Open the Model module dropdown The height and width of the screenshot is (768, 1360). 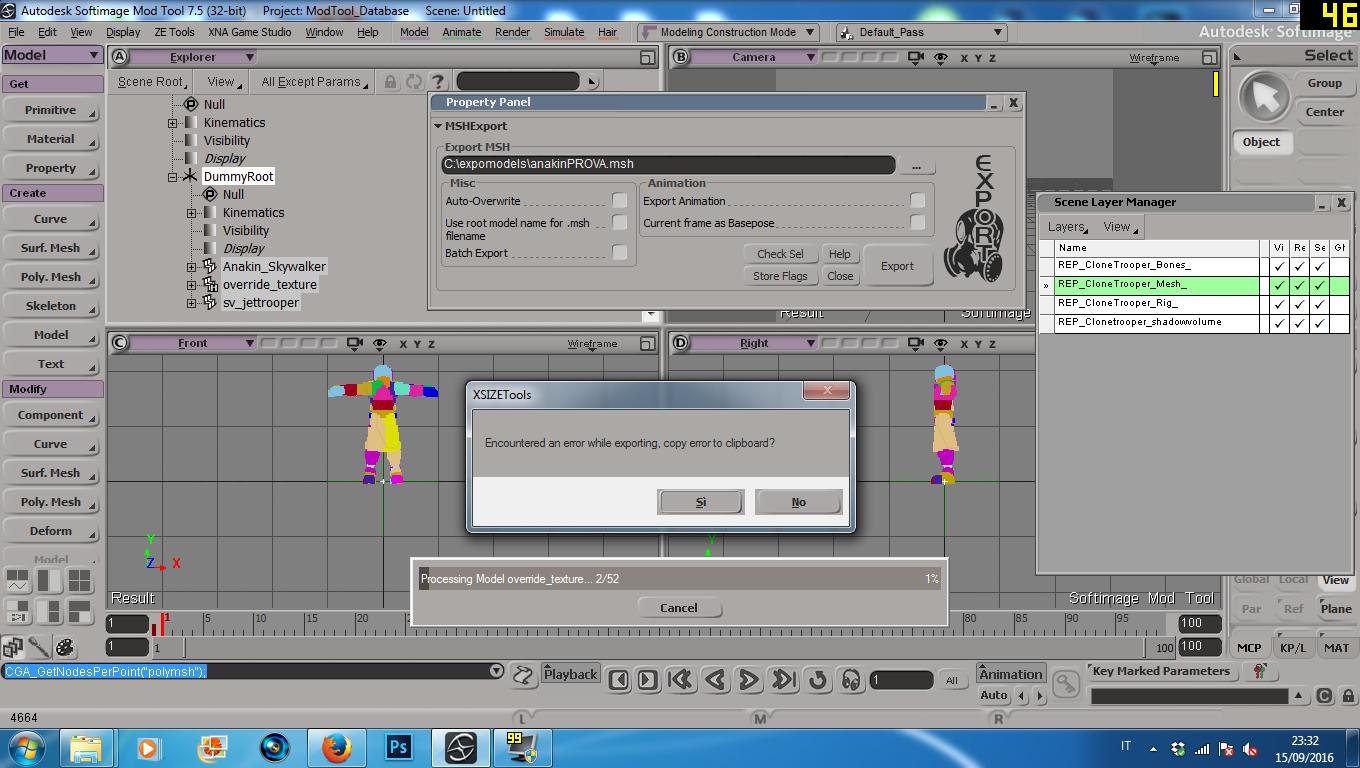coord(52,55)
